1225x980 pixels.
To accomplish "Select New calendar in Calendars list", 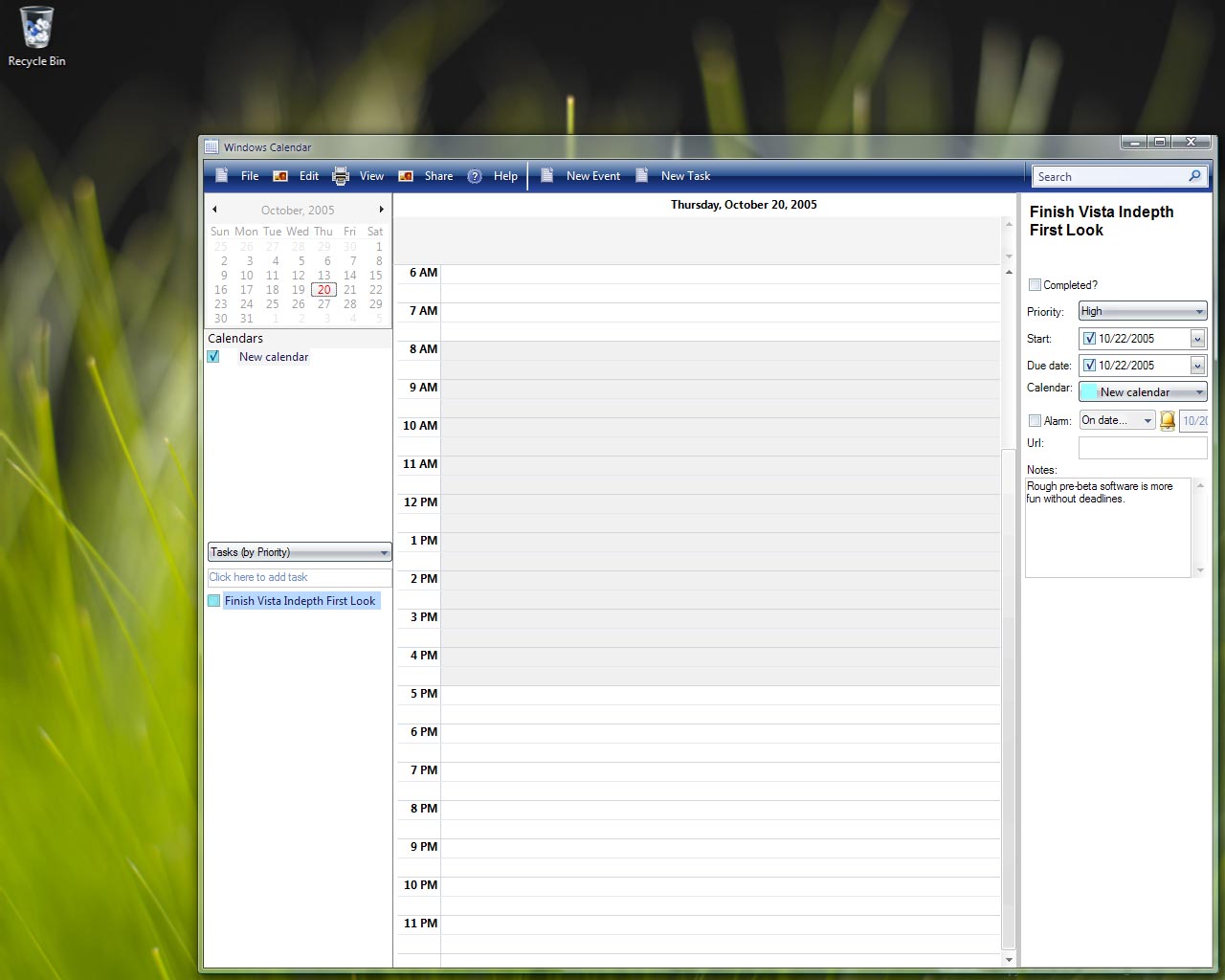I will tap(274, 357).
